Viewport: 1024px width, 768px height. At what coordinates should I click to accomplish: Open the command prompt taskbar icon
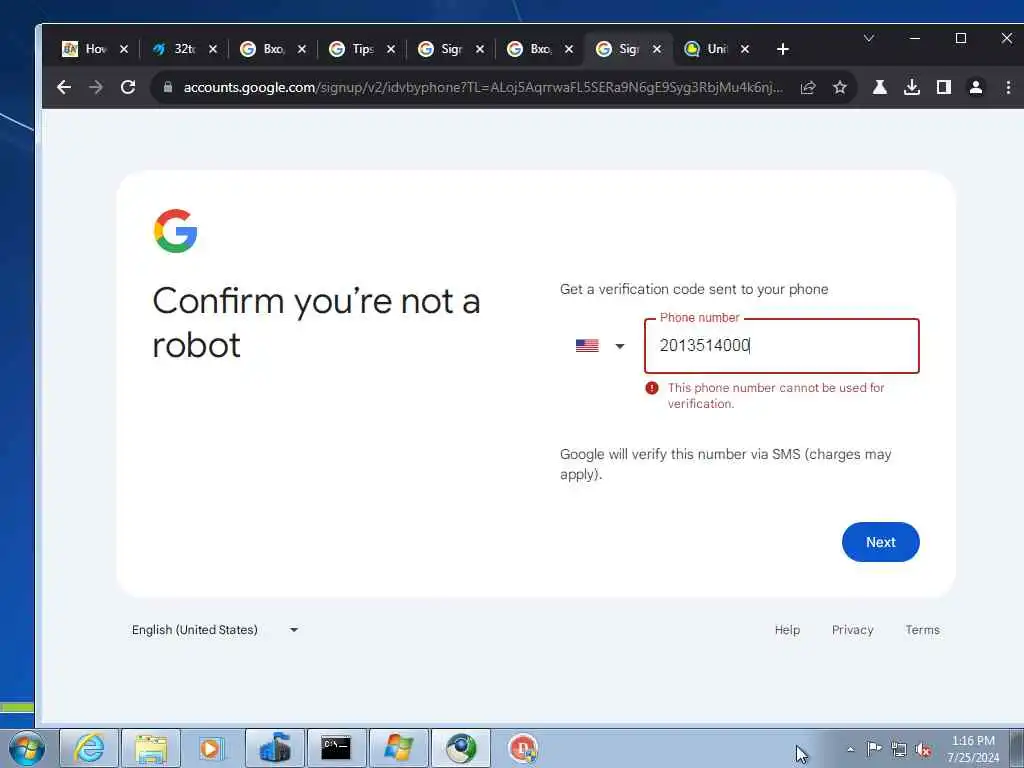(336, 748)
